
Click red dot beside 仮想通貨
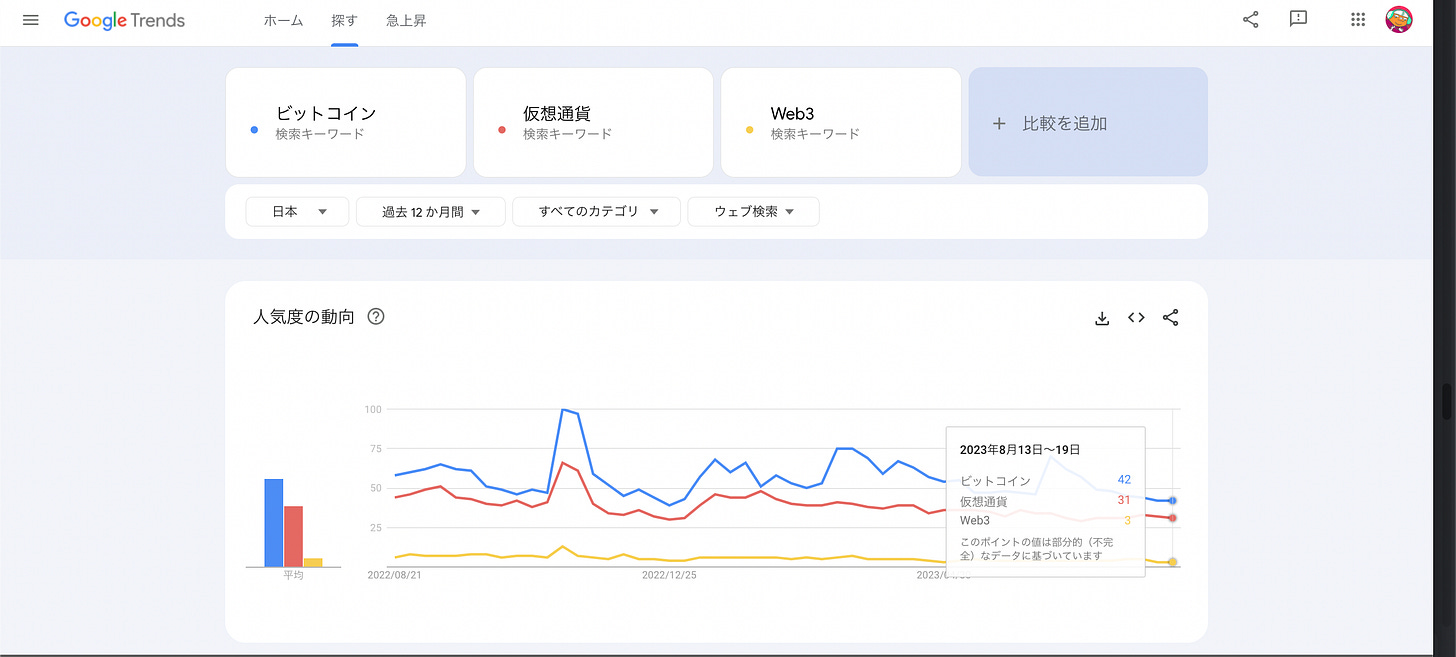pos(502,130)
